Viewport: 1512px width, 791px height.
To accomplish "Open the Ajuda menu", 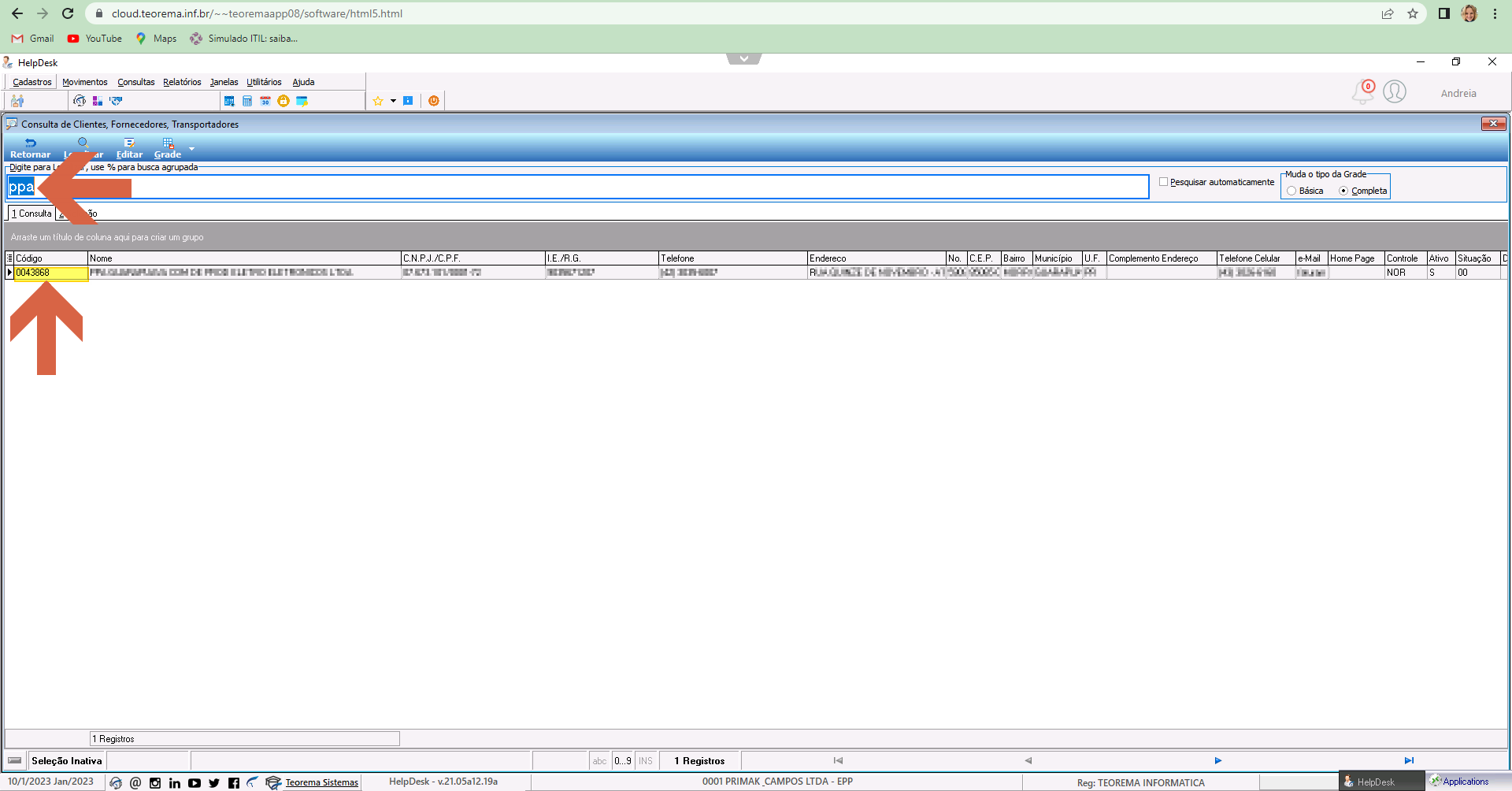I will pos(303,82).
